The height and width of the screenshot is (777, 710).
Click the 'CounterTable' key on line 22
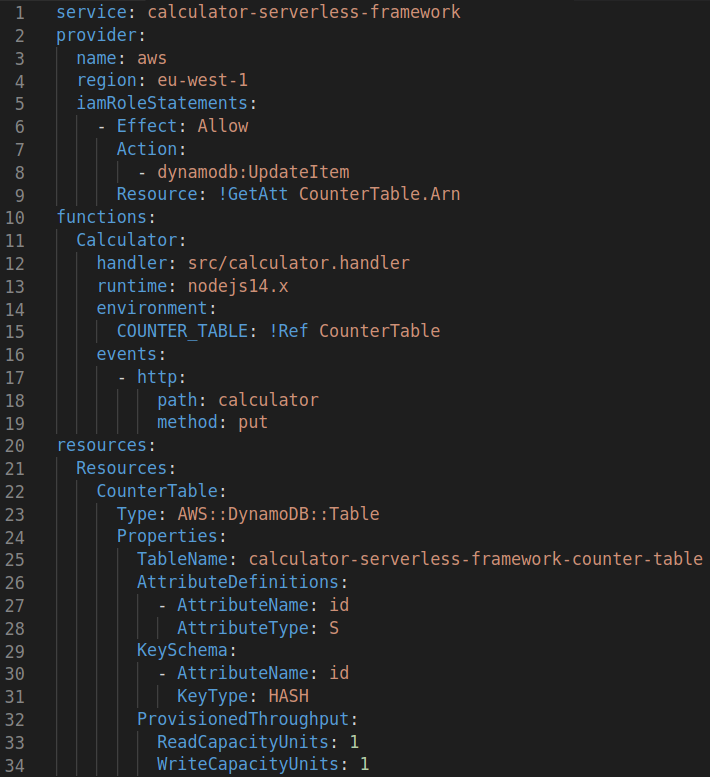coord(157,491)
